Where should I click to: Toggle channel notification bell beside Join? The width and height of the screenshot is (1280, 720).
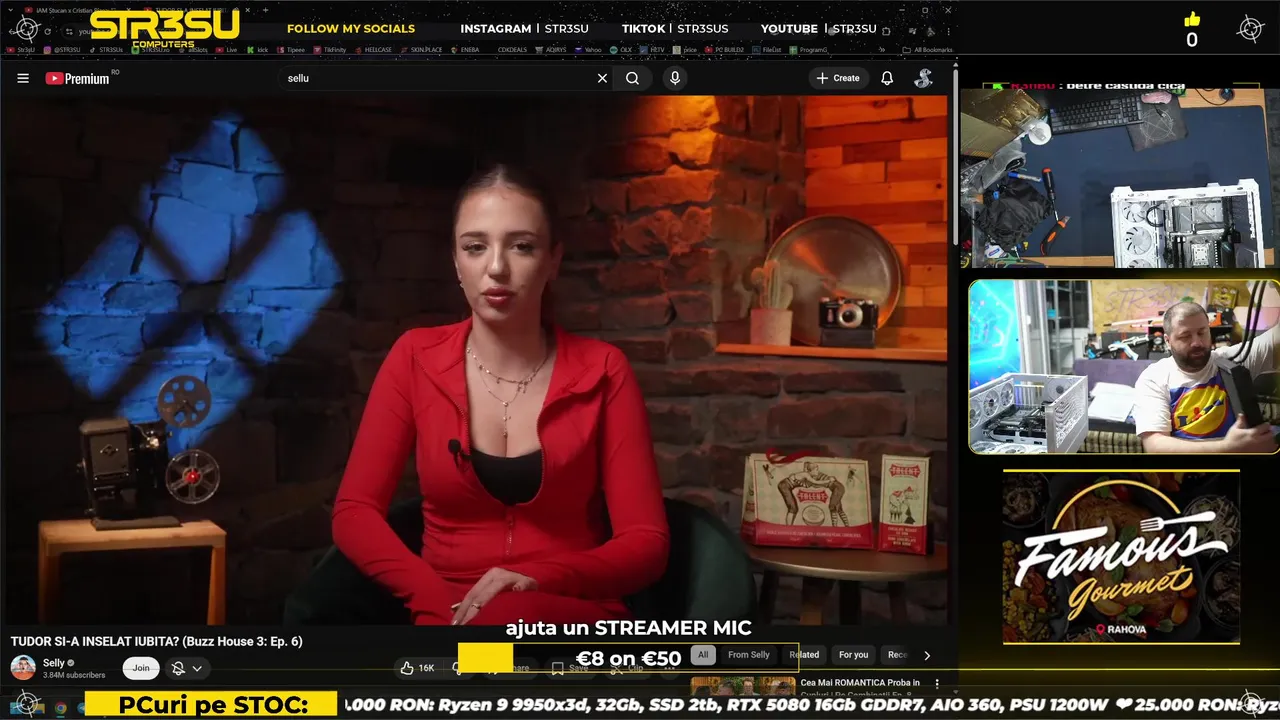click(x=178, y=668)
